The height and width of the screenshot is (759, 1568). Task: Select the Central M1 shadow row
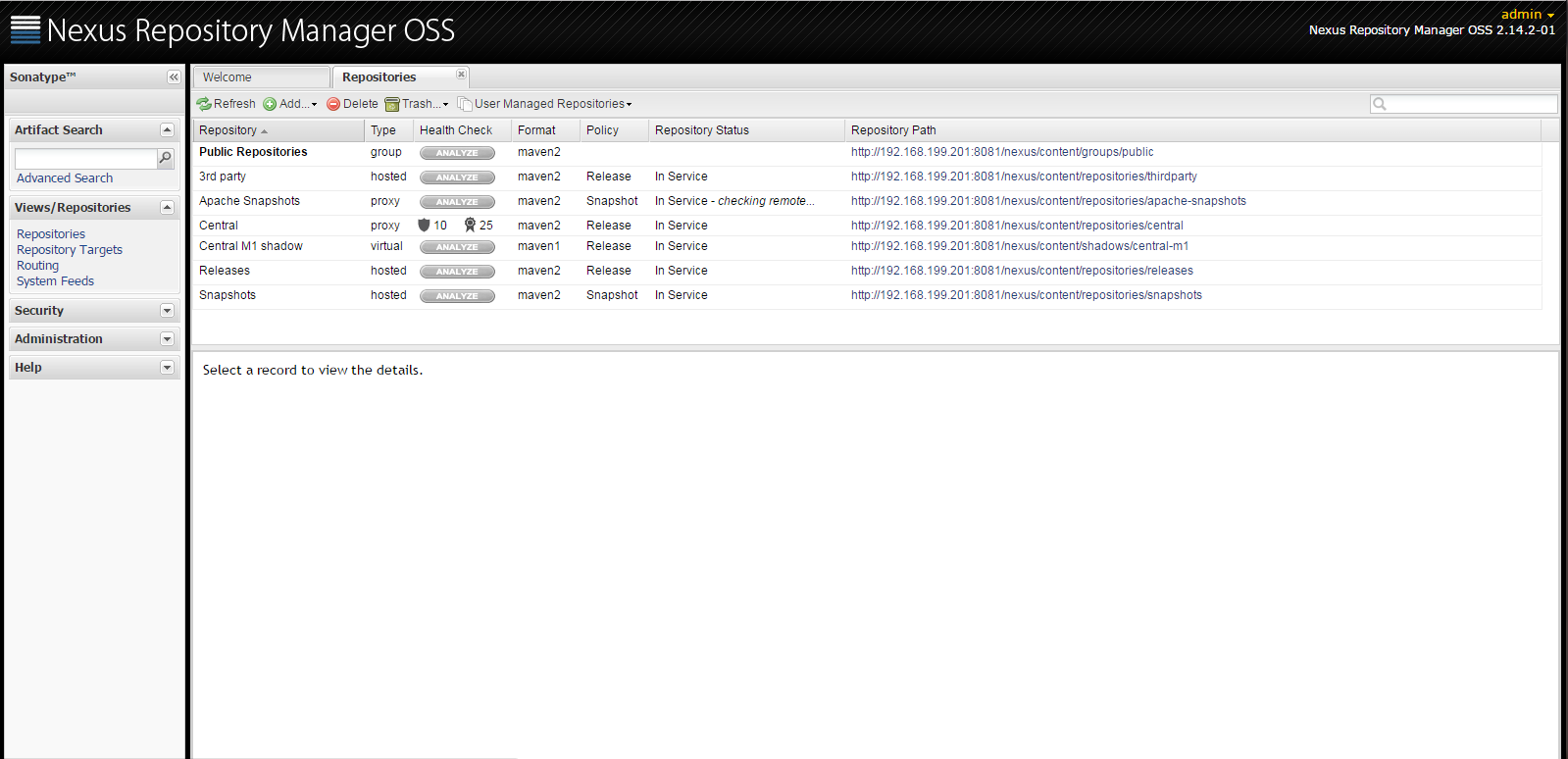(867, 247)
